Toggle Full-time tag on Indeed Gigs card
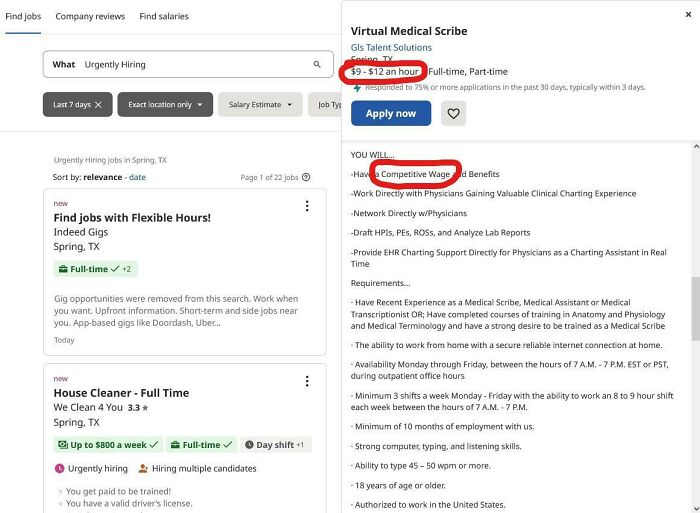The image size is (700, 513). (x=94, y=269)
